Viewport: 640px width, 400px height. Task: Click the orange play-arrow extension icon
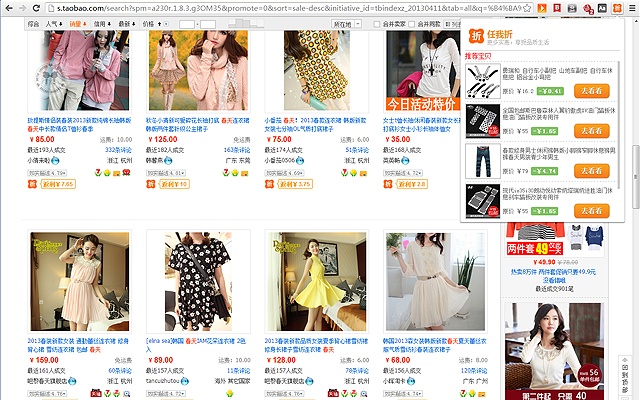pyautogui.click(x=542, y=8)
